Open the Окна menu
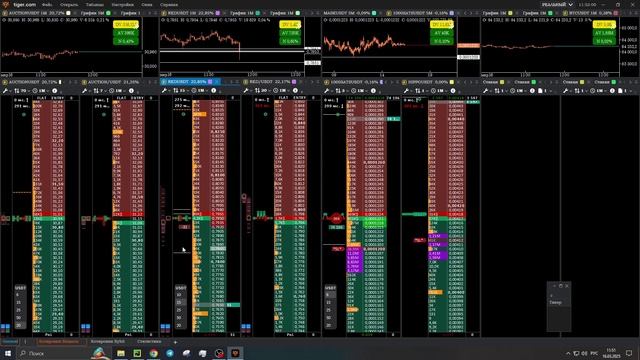The height and width of the screenshot is (360, 640). (x=147, y=4)
